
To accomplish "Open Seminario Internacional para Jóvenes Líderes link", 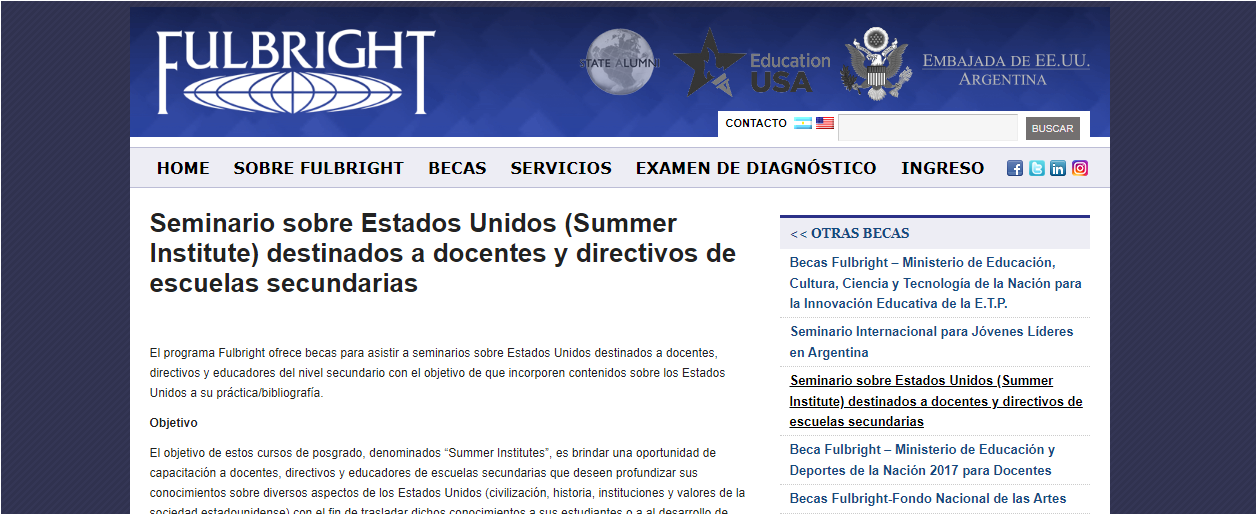I will [932, 342].
